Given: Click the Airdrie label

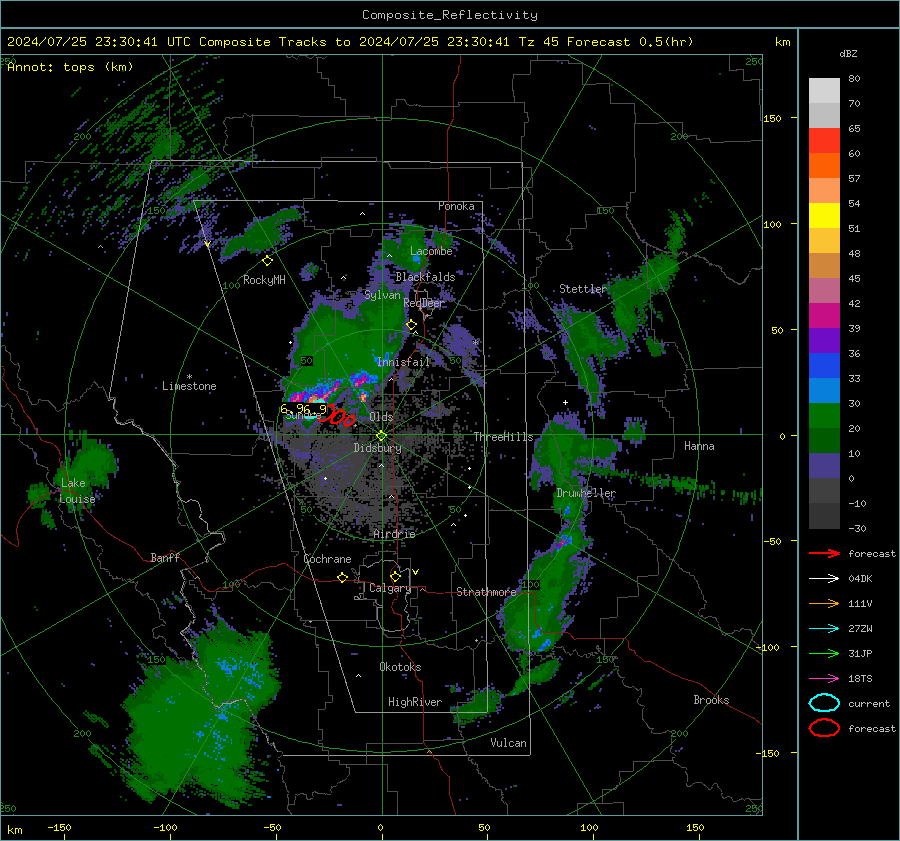Looking at the screenshot, I should point(394,534).
